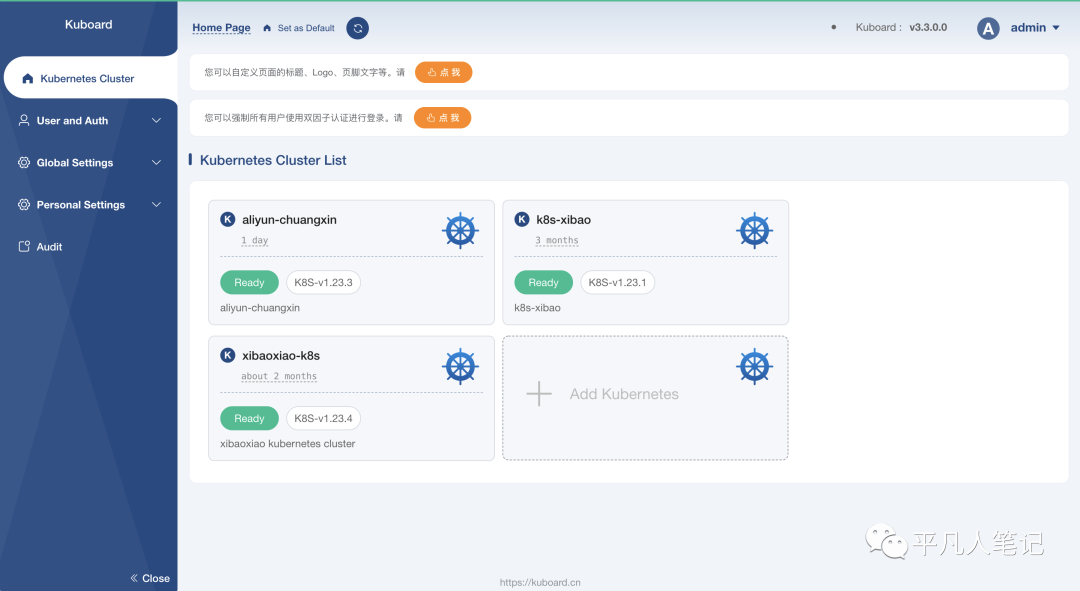Image resolution: width=1080 pixels, height=591 pixels.
Task: Click the admin username label
Action: click(1028, 28)
